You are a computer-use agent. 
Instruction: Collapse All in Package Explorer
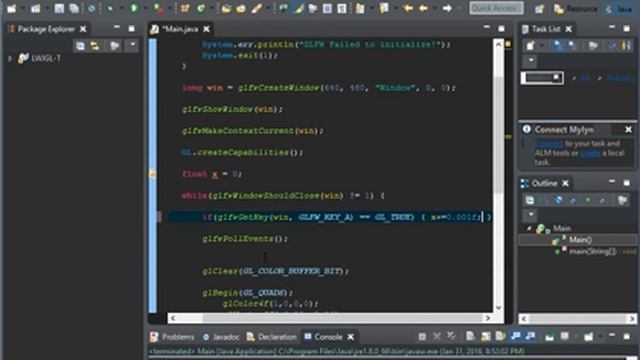[80, 46]
